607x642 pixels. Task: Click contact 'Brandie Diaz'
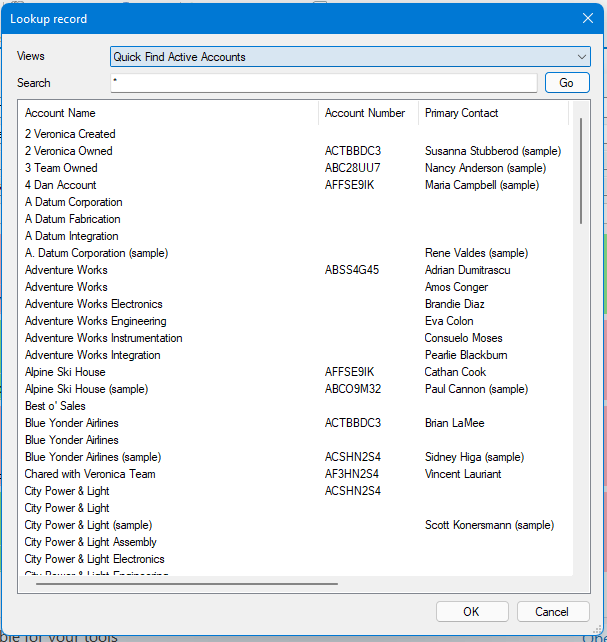coord(455,304)
